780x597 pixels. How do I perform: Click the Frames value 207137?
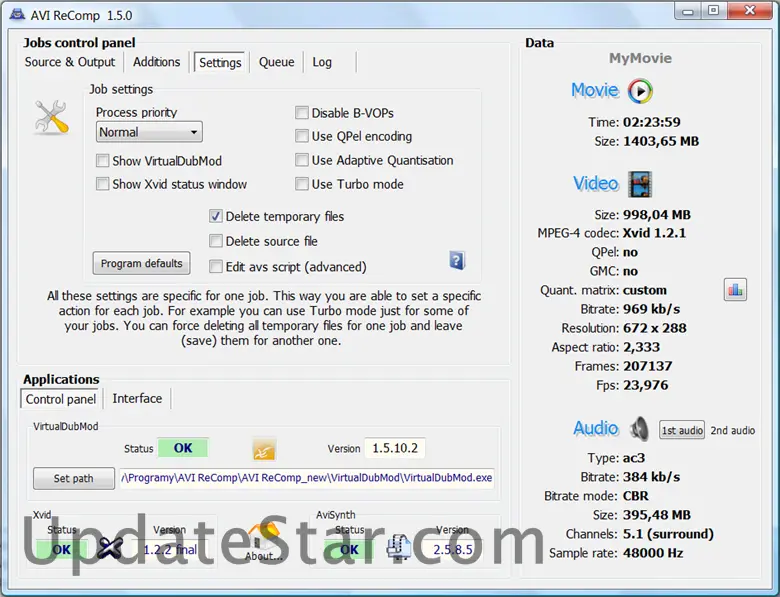(x=648, y=366)
